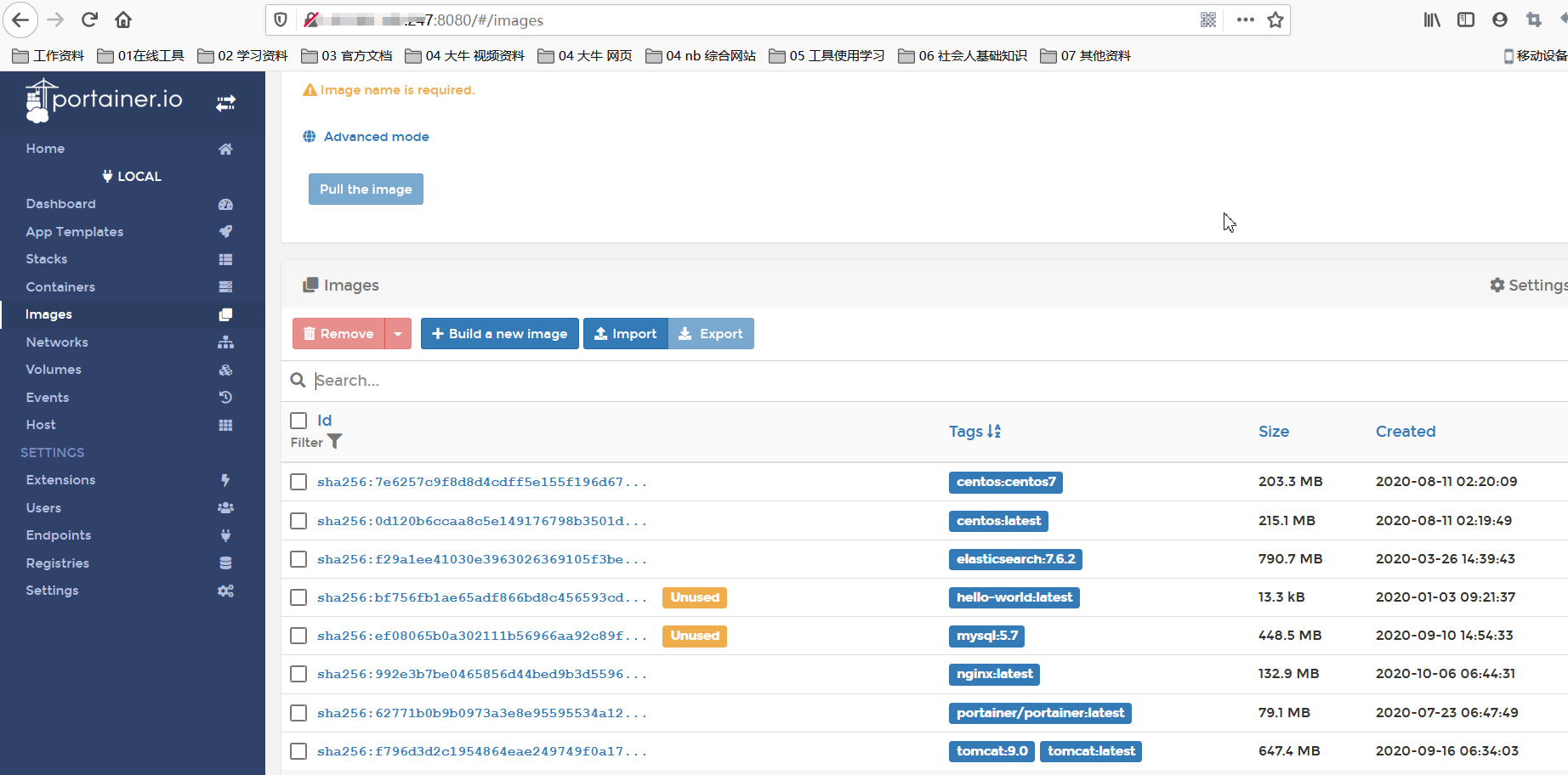Screen dimensions: 1568x775
Task: Check the mysql:5.7 image row checkbox
Action: pyautogui.click(x=298, y=636)
